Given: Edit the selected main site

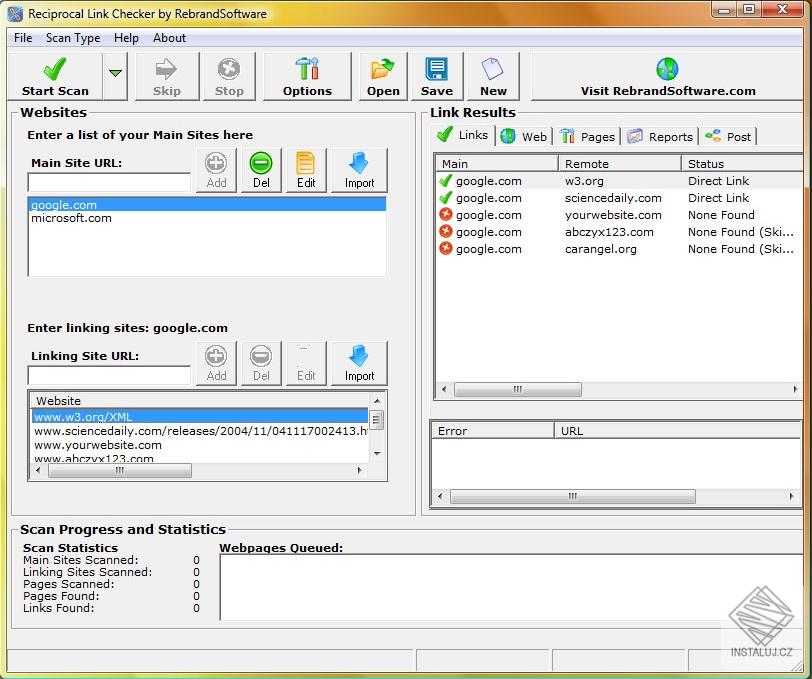Looking at the screenshot, I should (x=306, y=170).
